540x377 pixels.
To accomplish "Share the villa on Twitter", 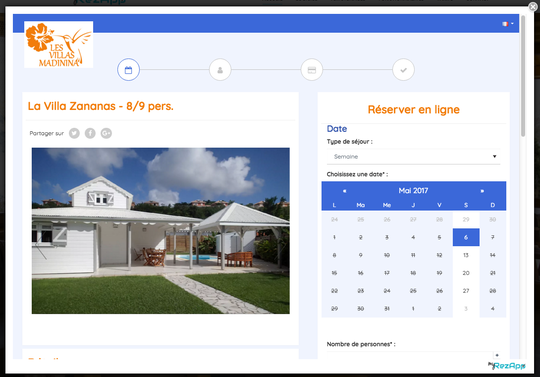I will pos(74,133).
